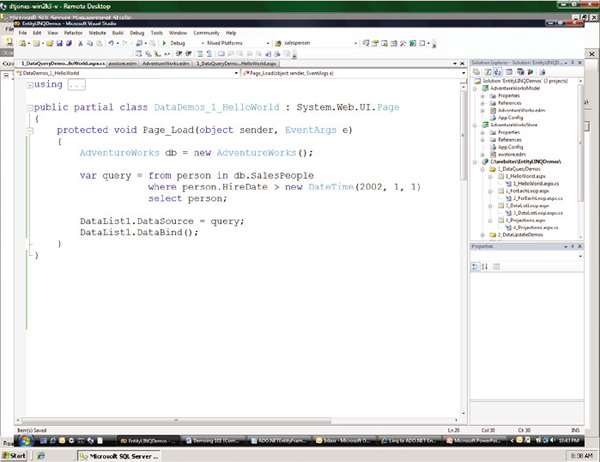Click the Save icon in the toolbar
Screen dimensions: 600x462
(x=59, y=43)
